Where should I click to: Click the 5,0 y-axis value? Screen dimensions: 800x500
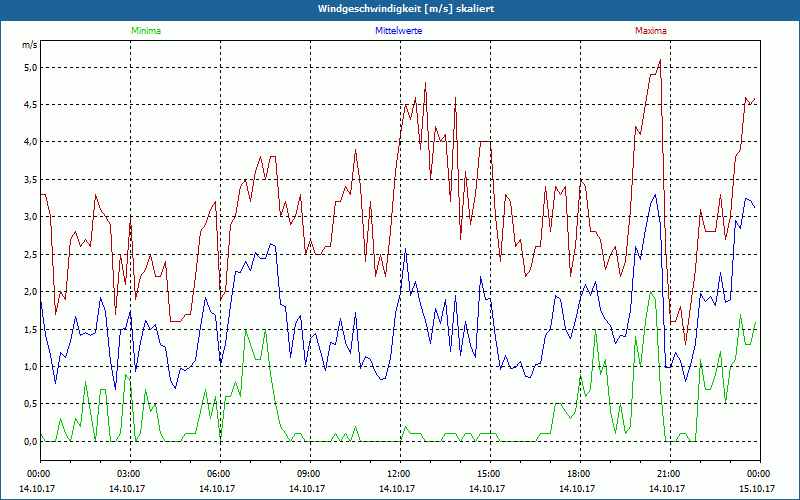tap(31, 67)
